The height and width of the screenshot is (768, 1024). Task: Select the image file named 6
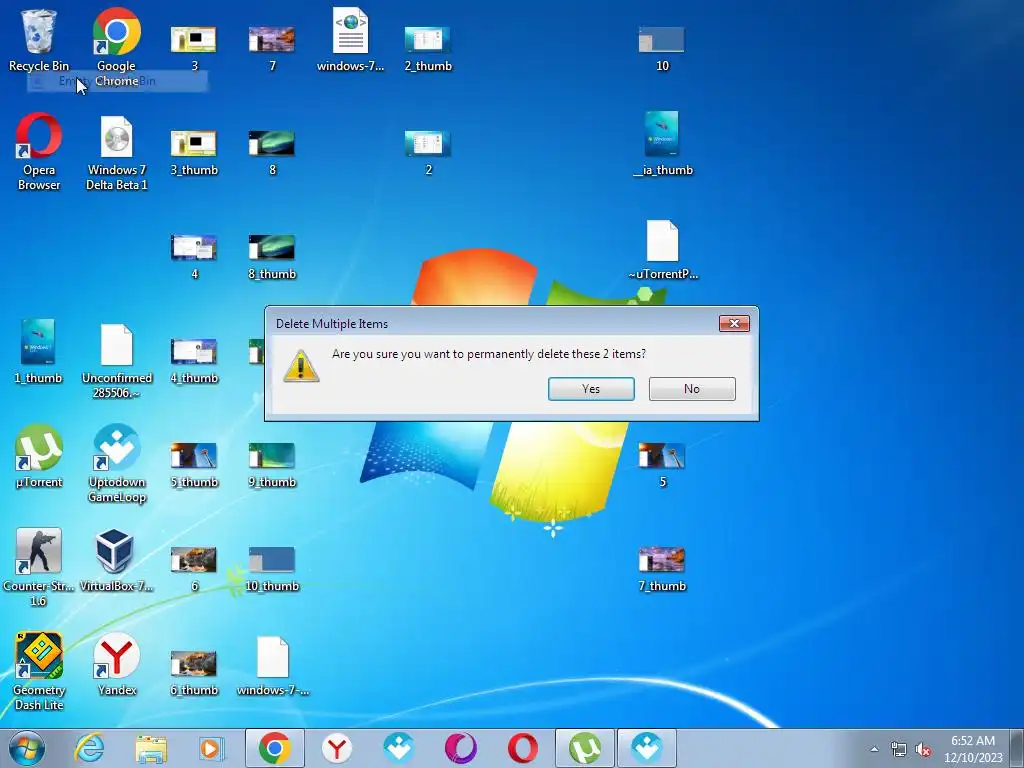(194, 569)
